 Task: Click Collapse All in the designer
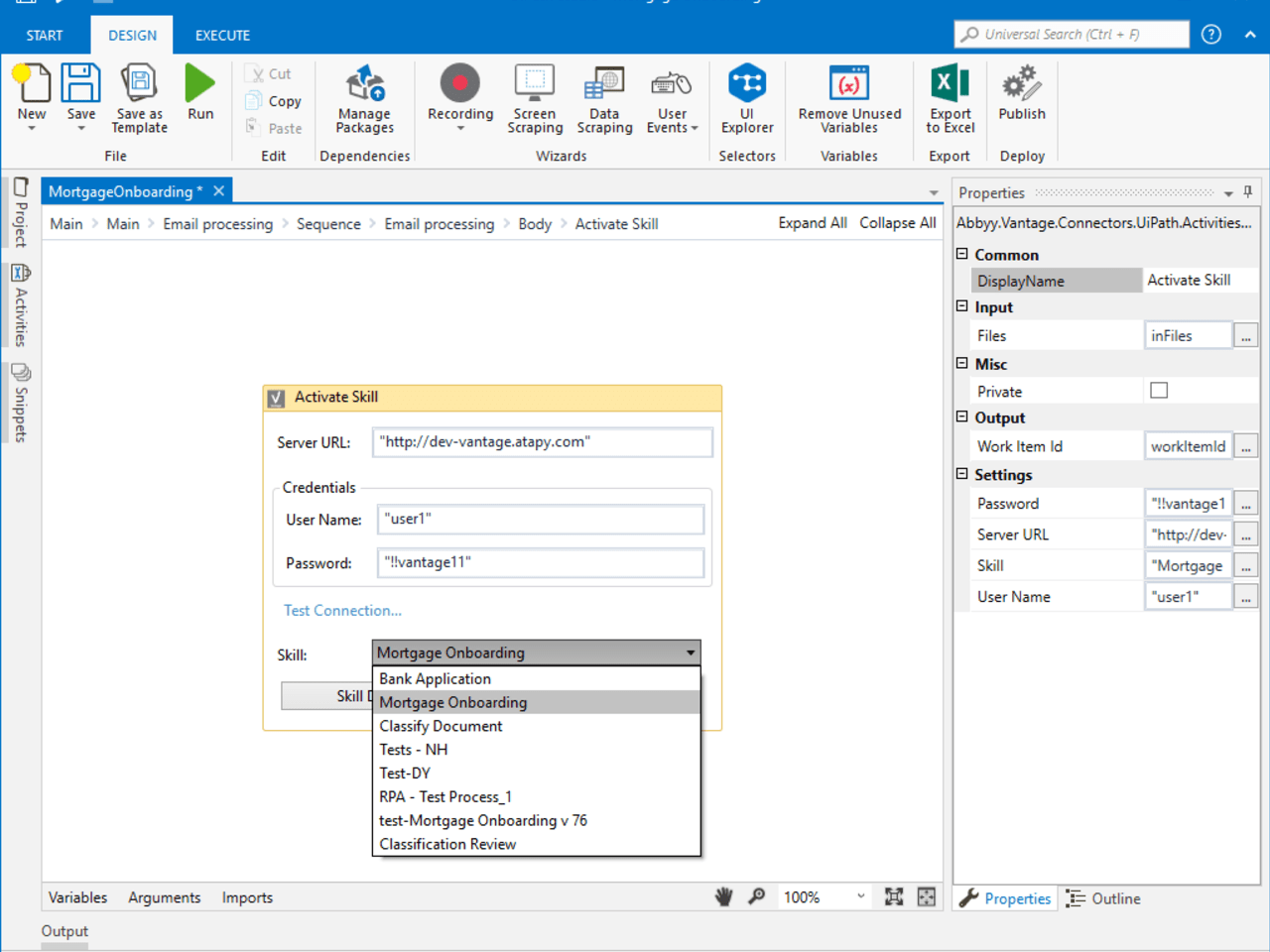click(898, 223)
